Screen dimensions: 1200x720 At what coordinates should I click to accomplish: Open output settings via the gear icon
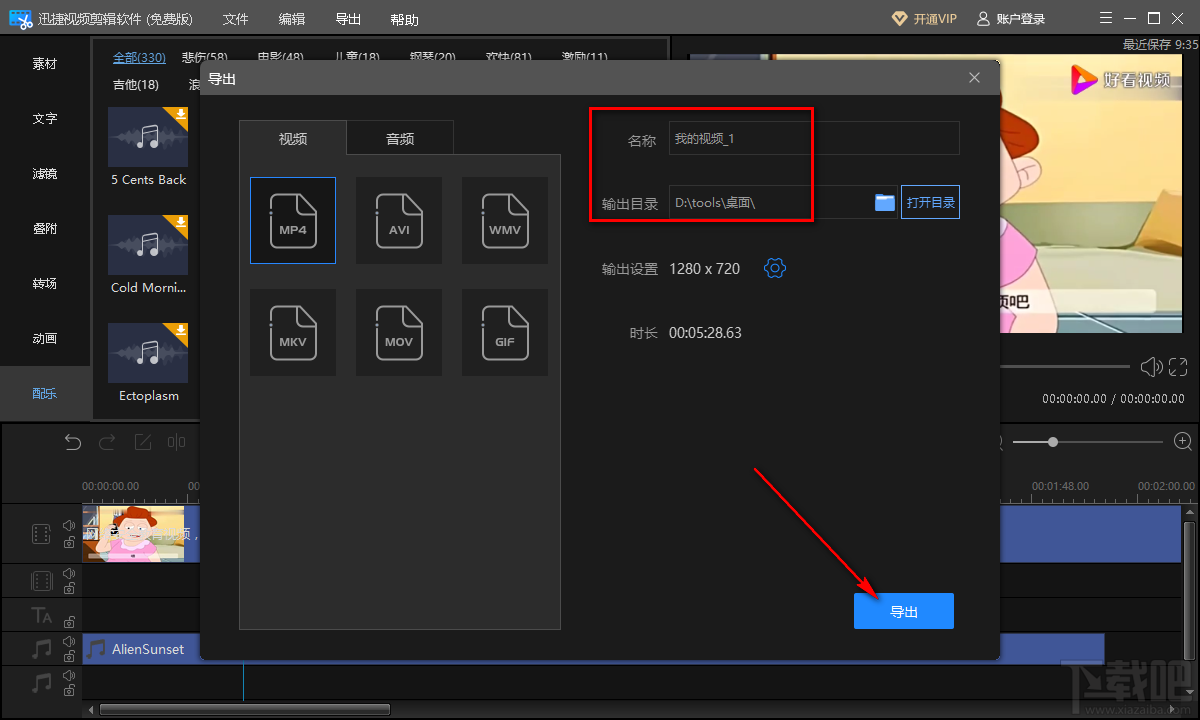[775, 268]
